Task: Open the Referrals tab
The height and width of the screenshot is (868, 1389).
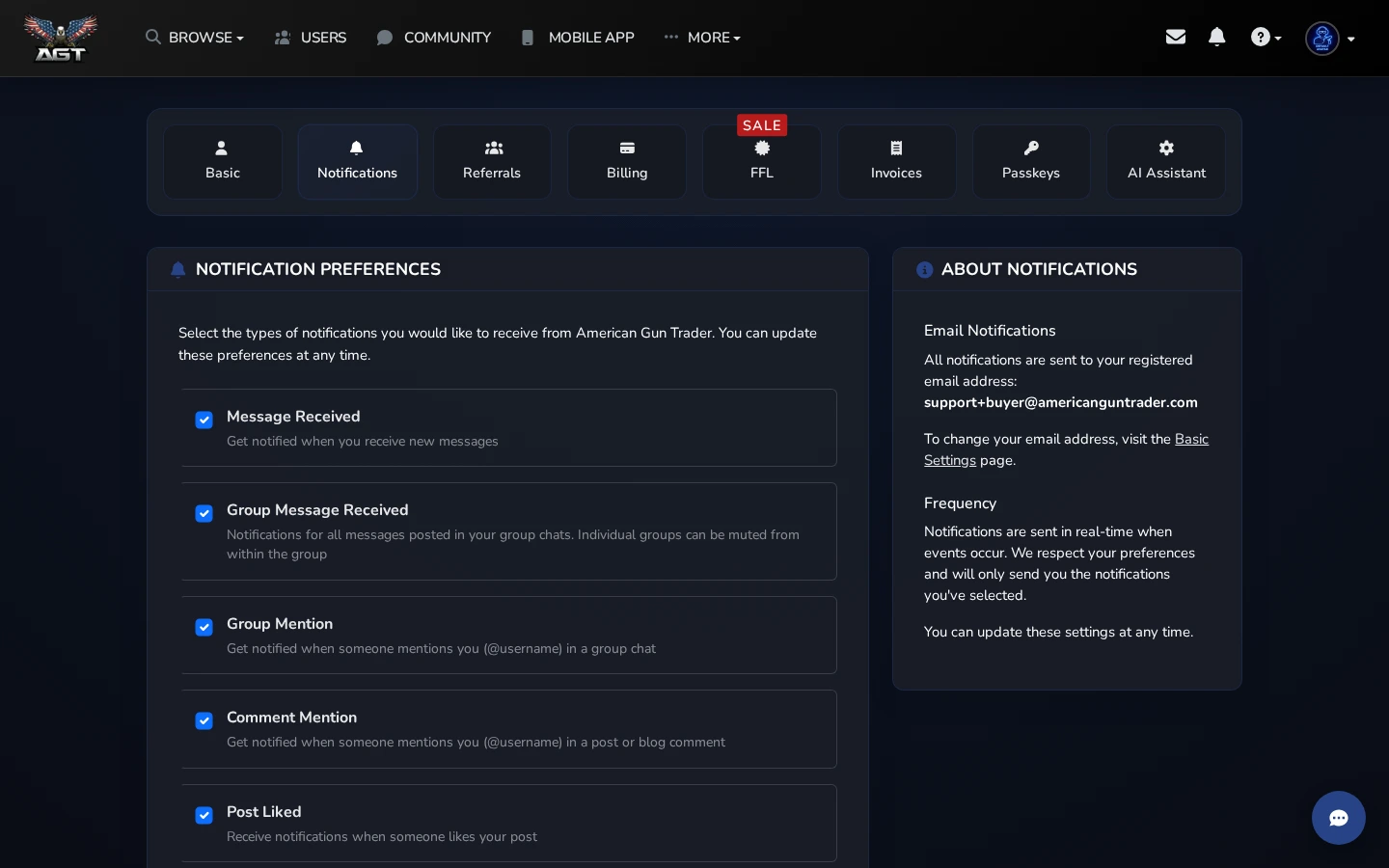Action: click(x=492, y=162)
